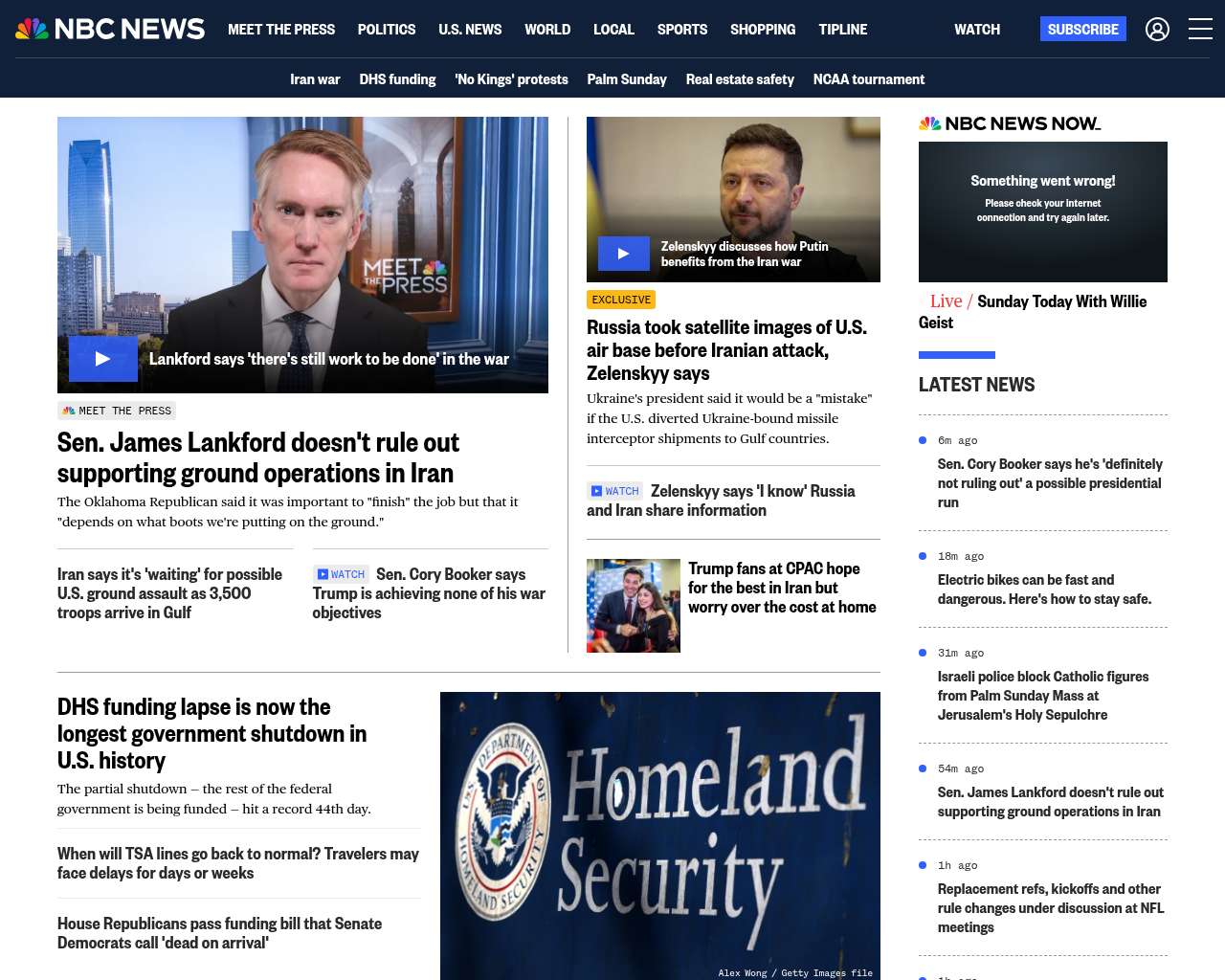
Task: Go to the Shopping section
Action: coord(763,29)
